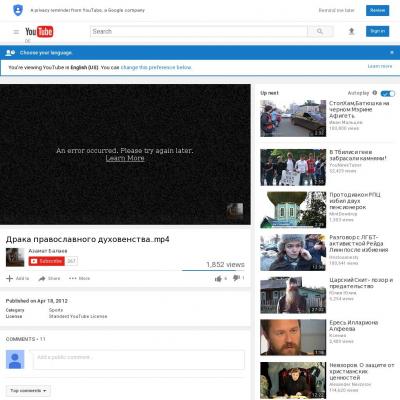Open the Share options
Viewport: 400px width, 400px height.
pos(49,278)
